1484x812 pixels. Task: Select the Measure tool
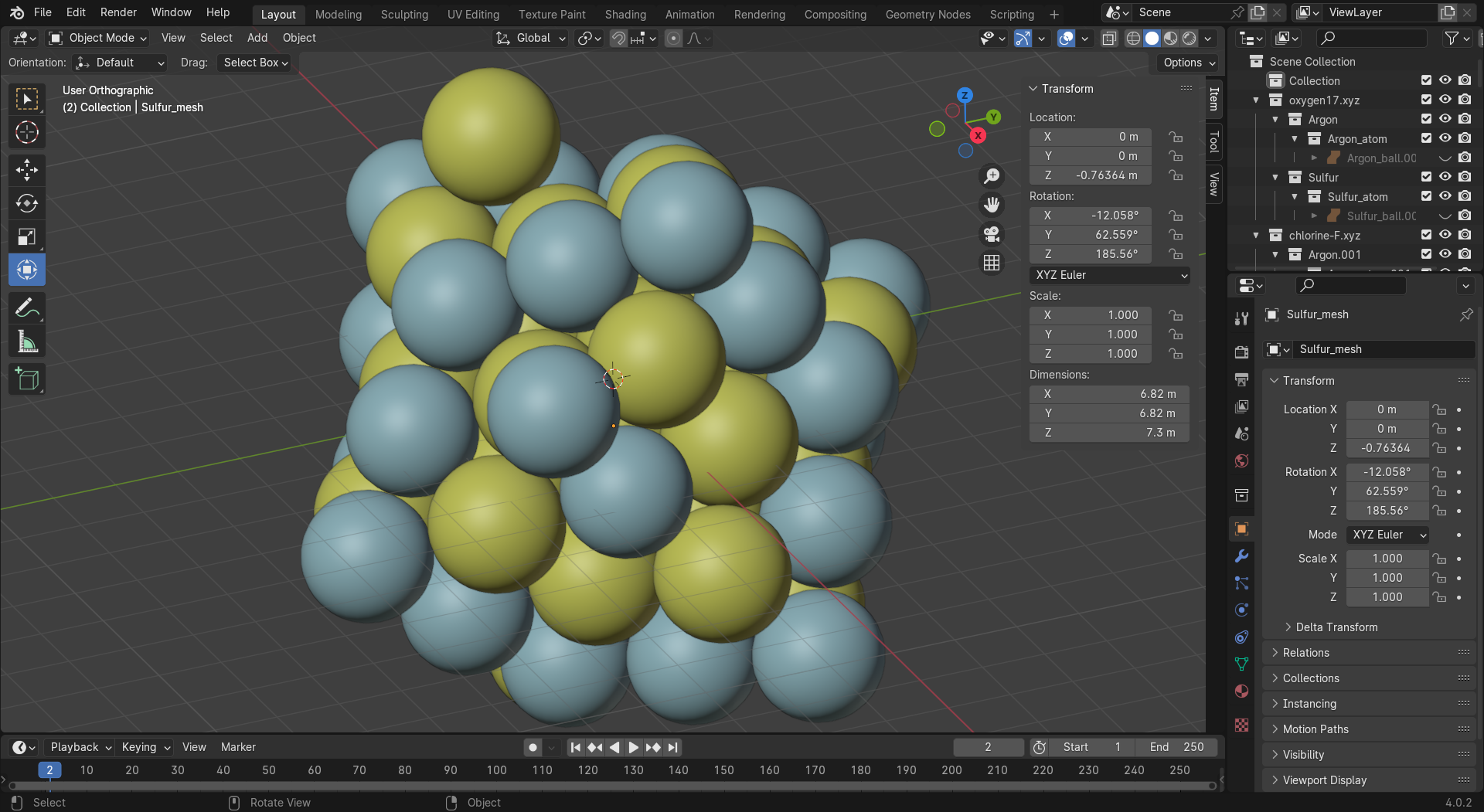pos(27,341)
